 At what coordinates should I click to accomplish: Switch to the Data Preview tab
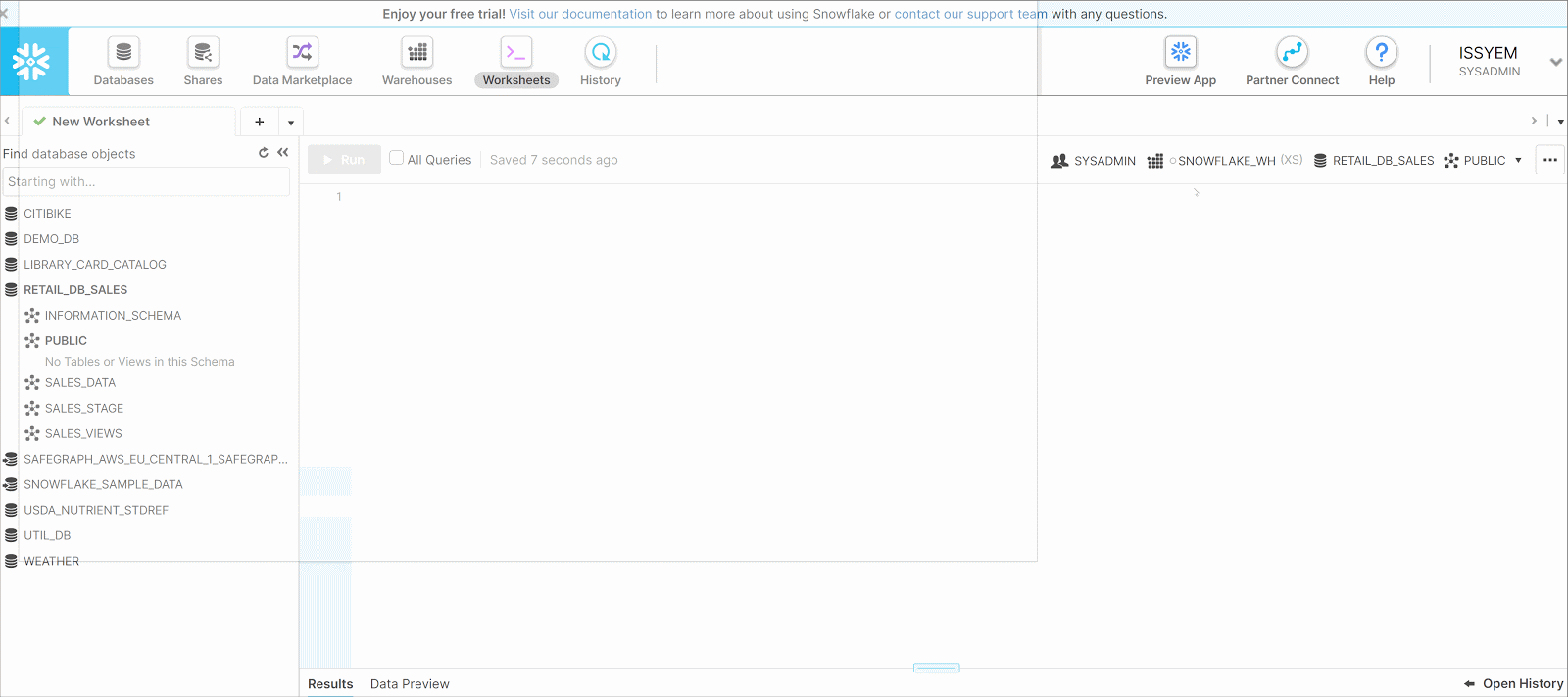[410, 684]
